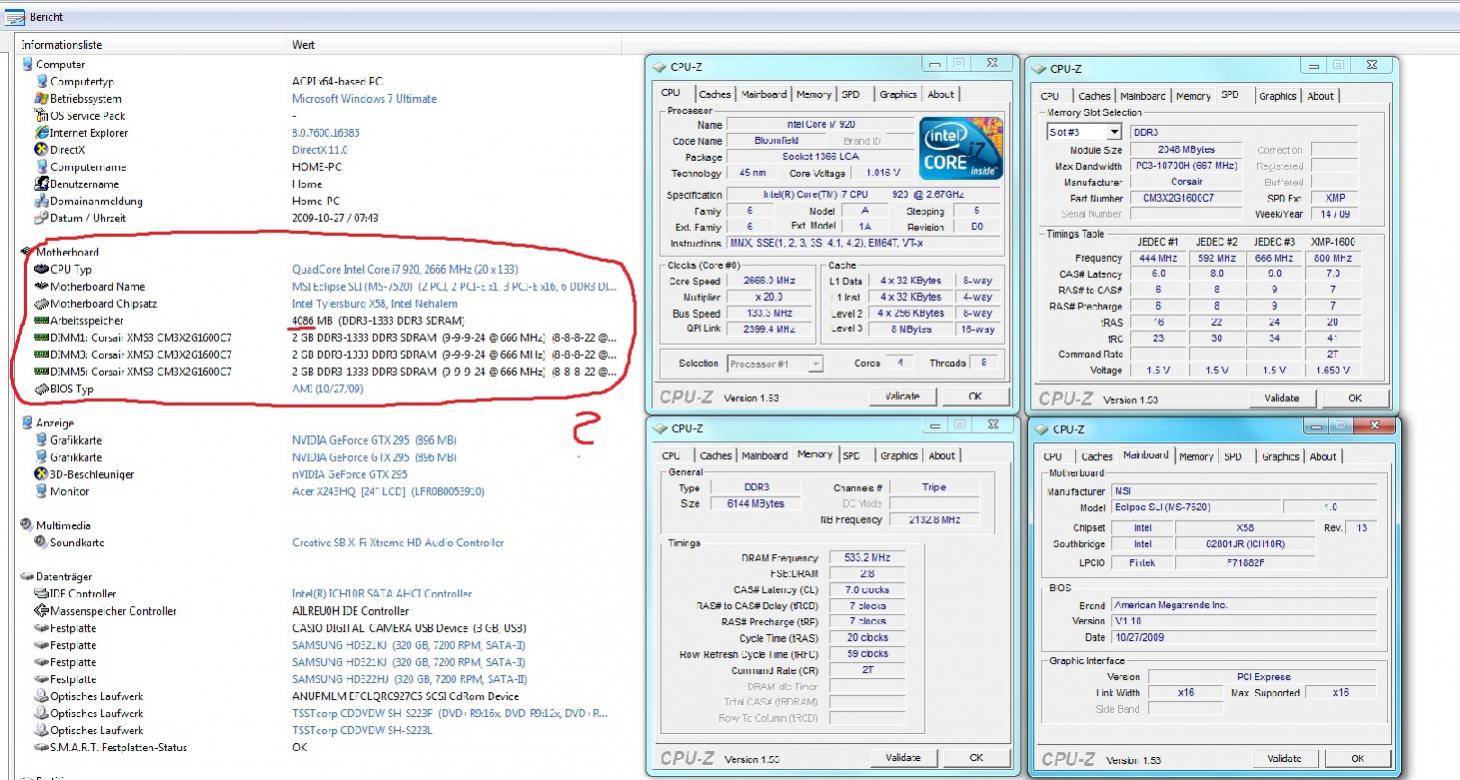Screen dimensions: 1460x780
Task: Select Memory tab in Mainboard window
Action: pyautogui.click(x=1196, y=456)
